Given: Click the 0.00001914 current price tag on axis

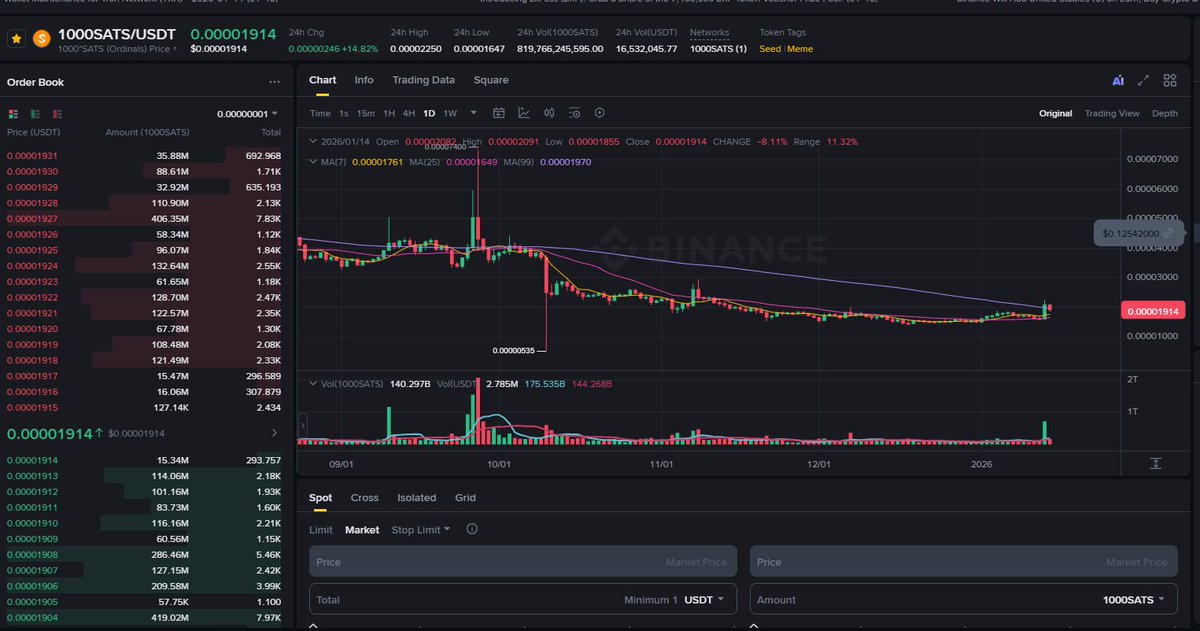Looking at the screenshot, I should tap(1152, 312).
